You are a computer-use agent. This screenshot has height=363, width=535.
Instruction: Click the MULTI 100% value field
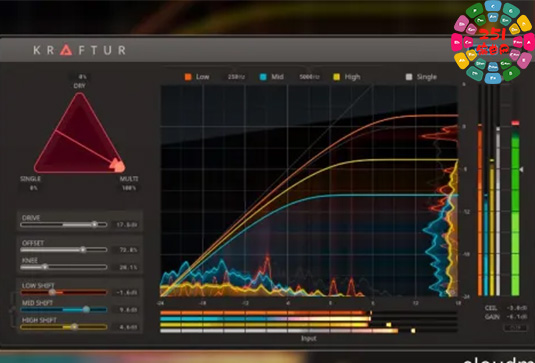click(x=129, y=188)
